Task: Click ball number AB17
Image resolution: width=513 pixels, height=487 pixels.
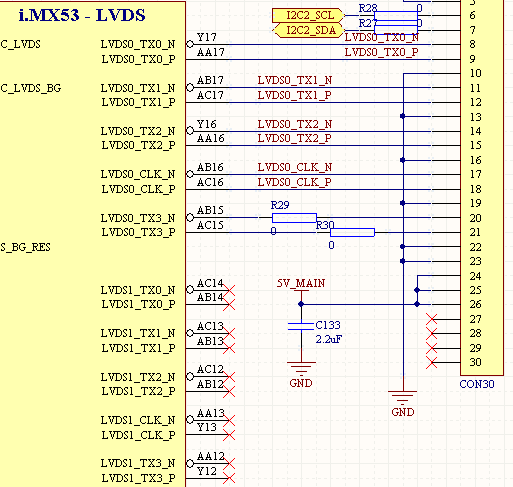Action: pyautogui.click(x=210, y=80)
